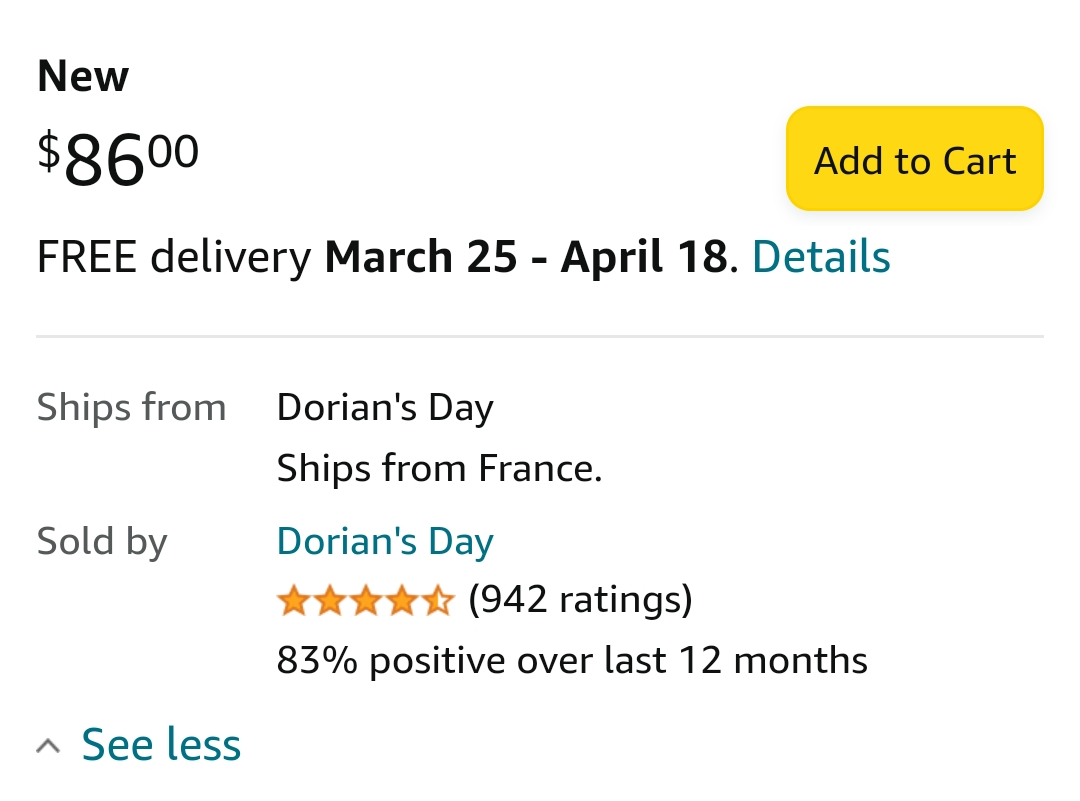1080x801 pixels.
Task: Collapse details with the See less chevron
Action: (x=47, y=746)
